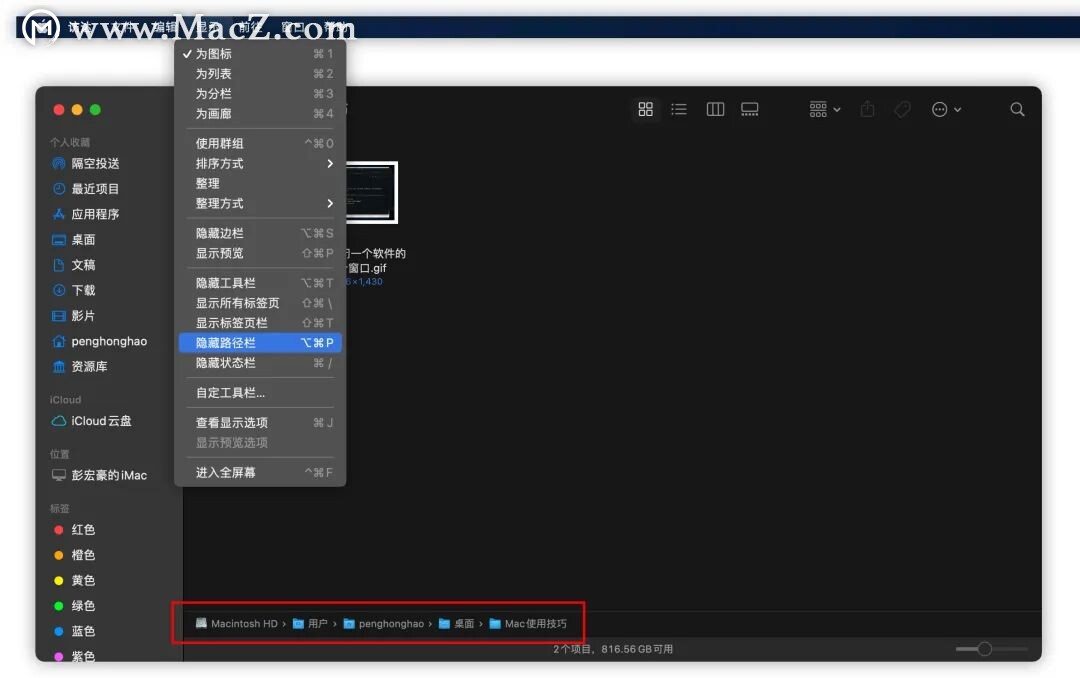Screen dimensions: 1080x678
Task: Select 隔空投送 (AirDrop) in the sidebar
Action: pos(85,163)
